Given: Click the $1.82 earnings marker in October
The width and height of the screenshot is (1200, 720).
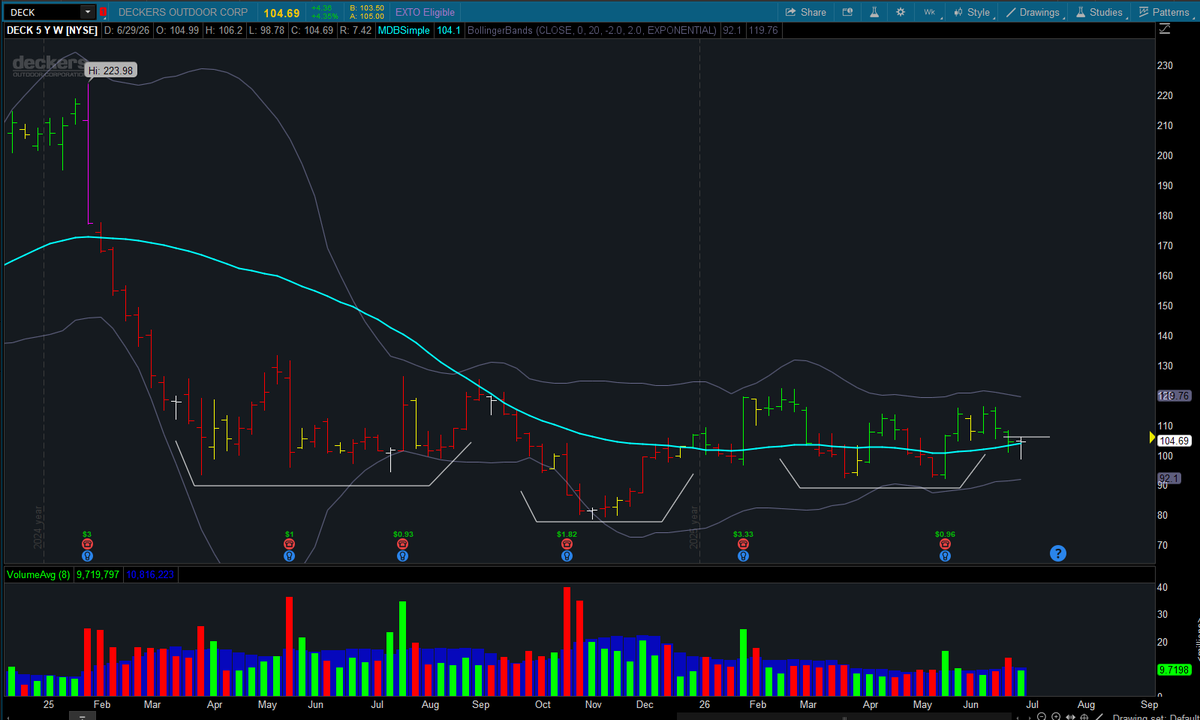Looking at the screenshot, I should 566,543.
